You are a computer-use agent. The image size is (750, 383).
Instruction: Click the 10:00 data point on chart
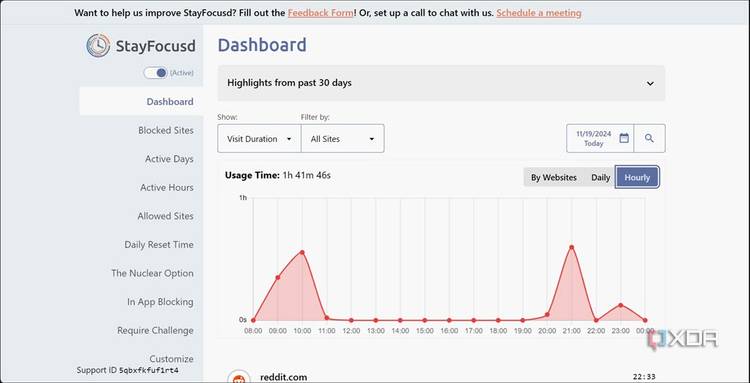[302, 252]
